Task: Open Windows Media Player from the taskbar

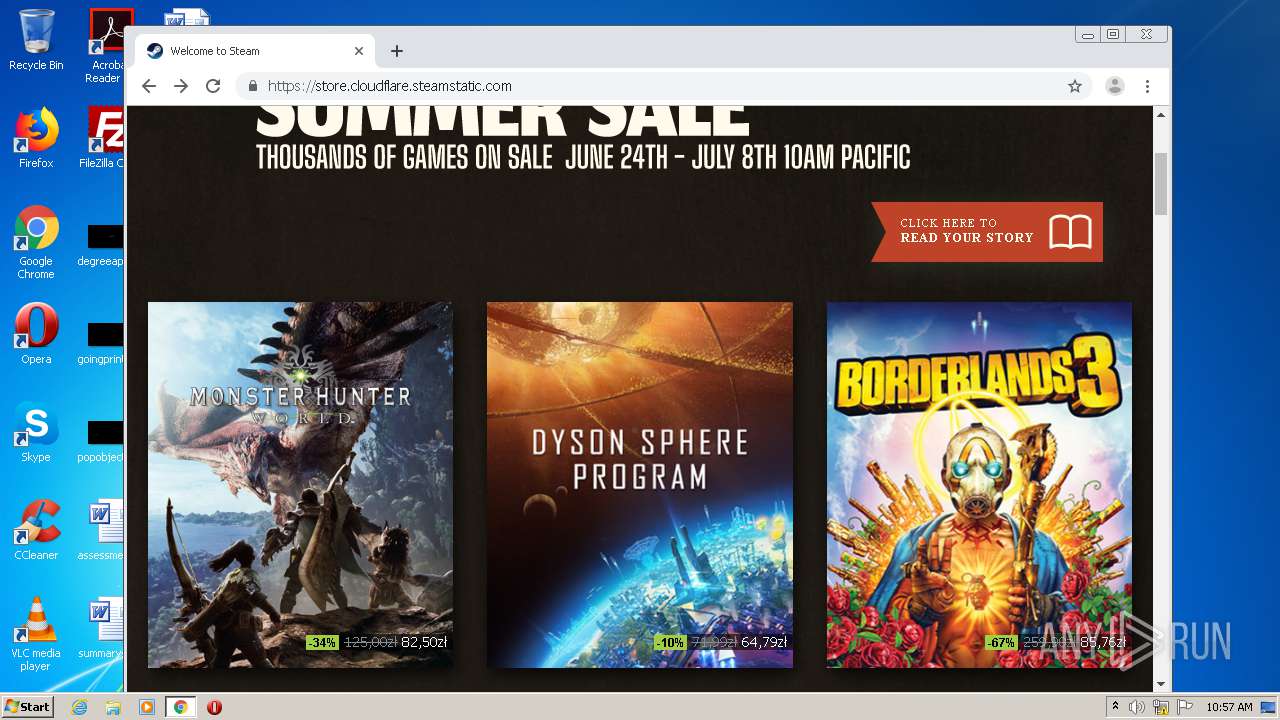Action: coord(146,707)
